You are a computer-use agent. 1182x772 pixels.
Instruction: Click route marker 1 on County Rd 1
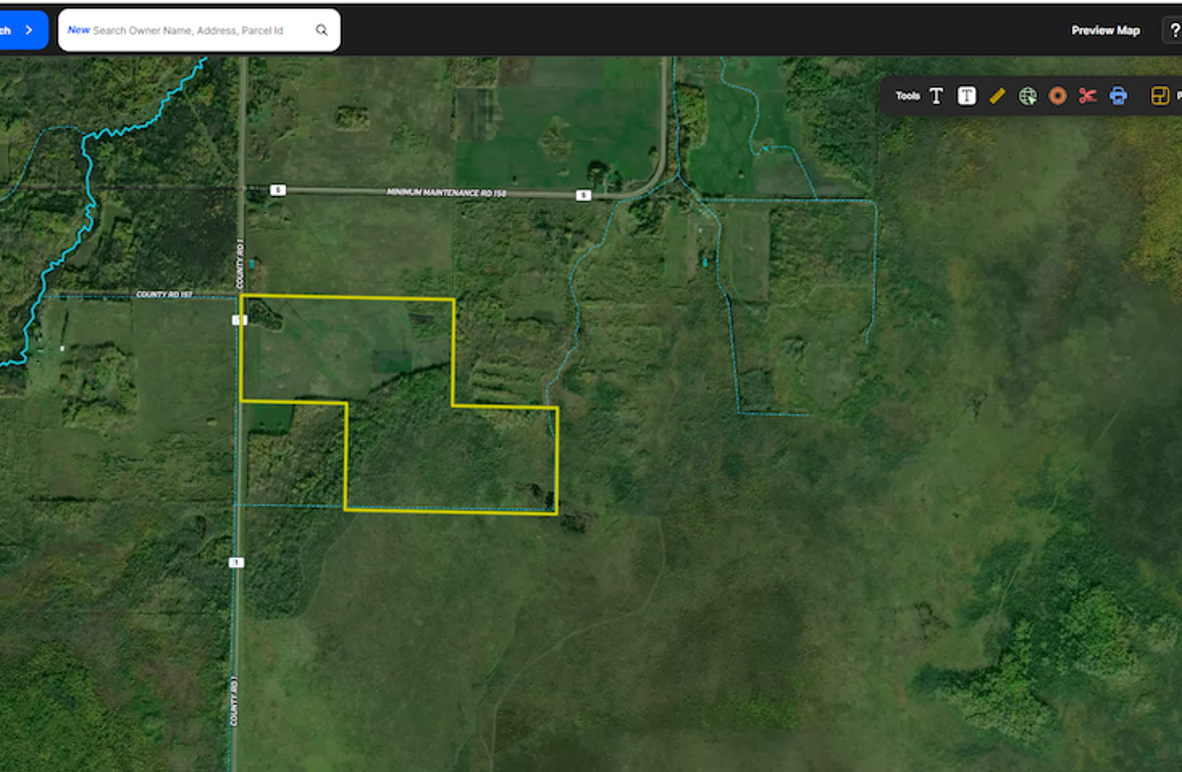tap(236, 563)
